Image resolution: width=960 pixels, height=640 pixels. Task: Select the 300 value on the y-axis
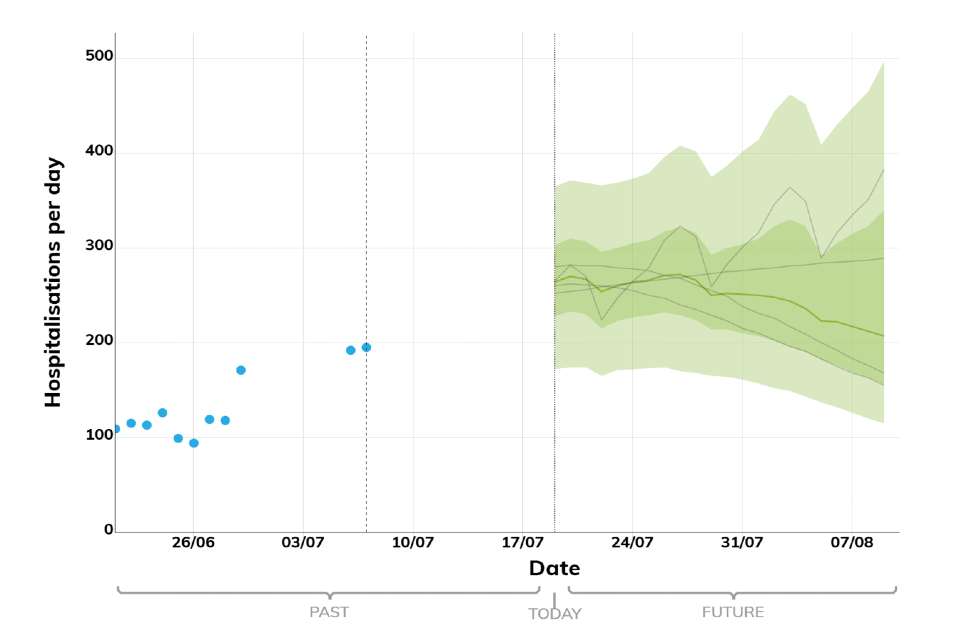click(98, 246)
